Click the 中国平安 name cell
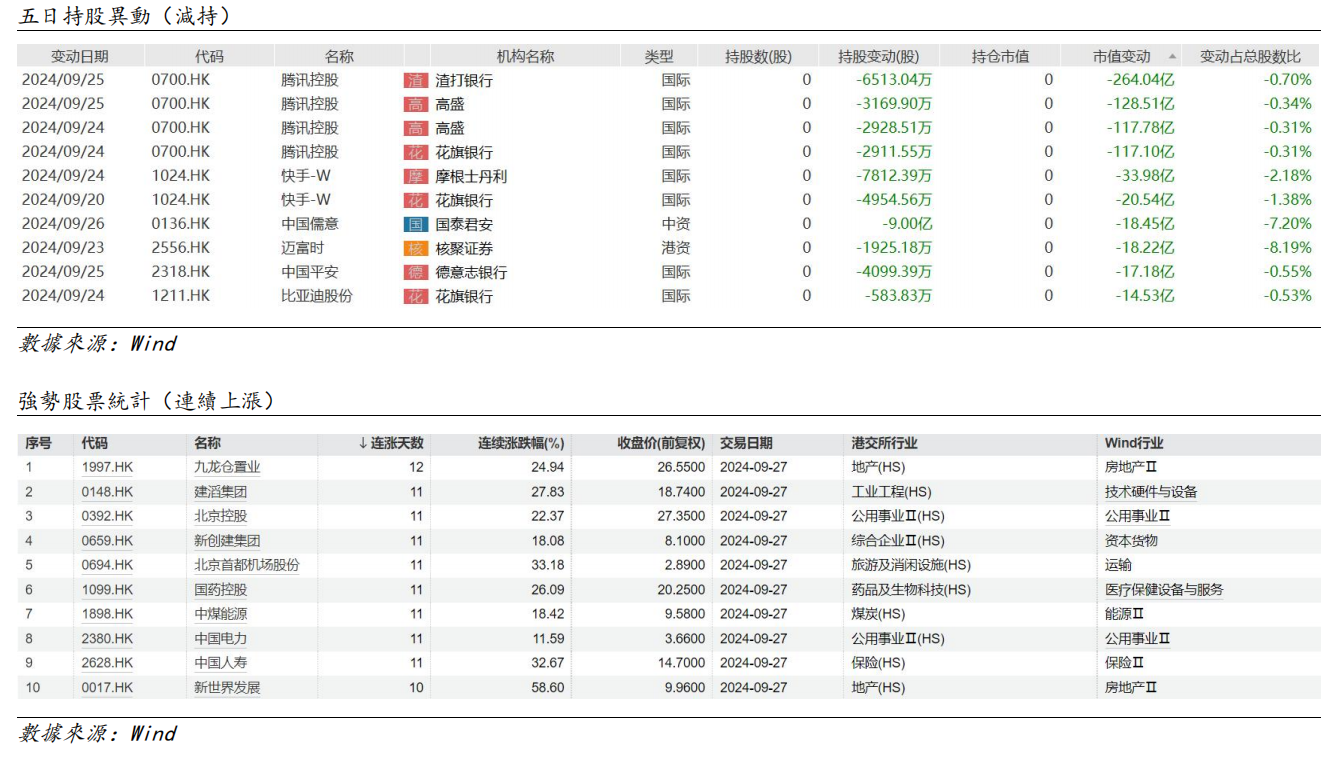Screen dimensions: 1339x768 point(310,272)
